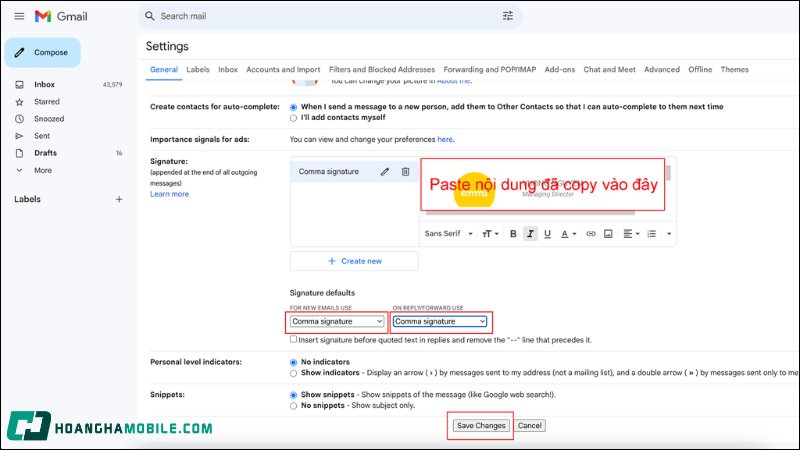Click the edit pencil icon for Comma signature
The width and height of the screenshot is (800, 450).
tap(385, 172)
